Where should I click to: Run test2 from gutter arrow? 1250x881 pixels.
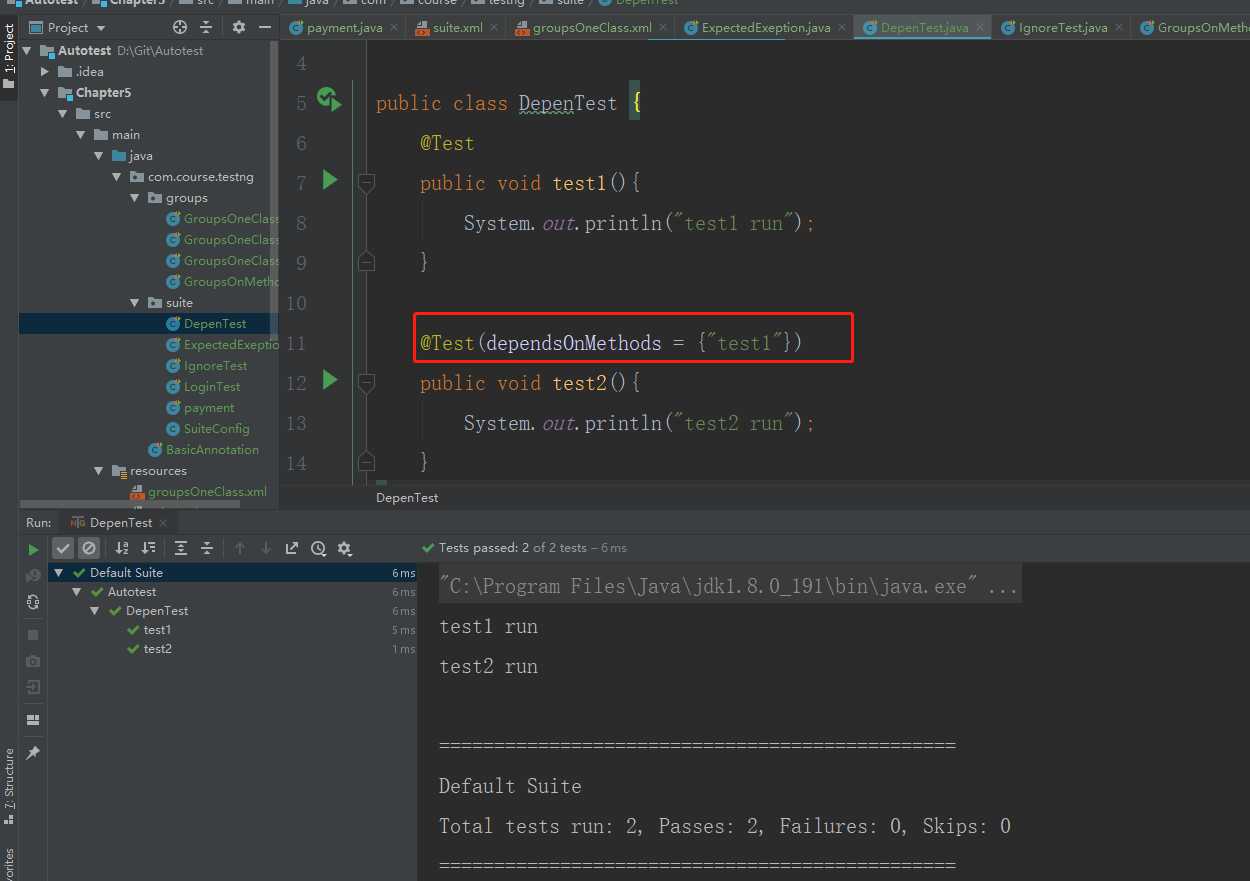click(x=330, y=381)
